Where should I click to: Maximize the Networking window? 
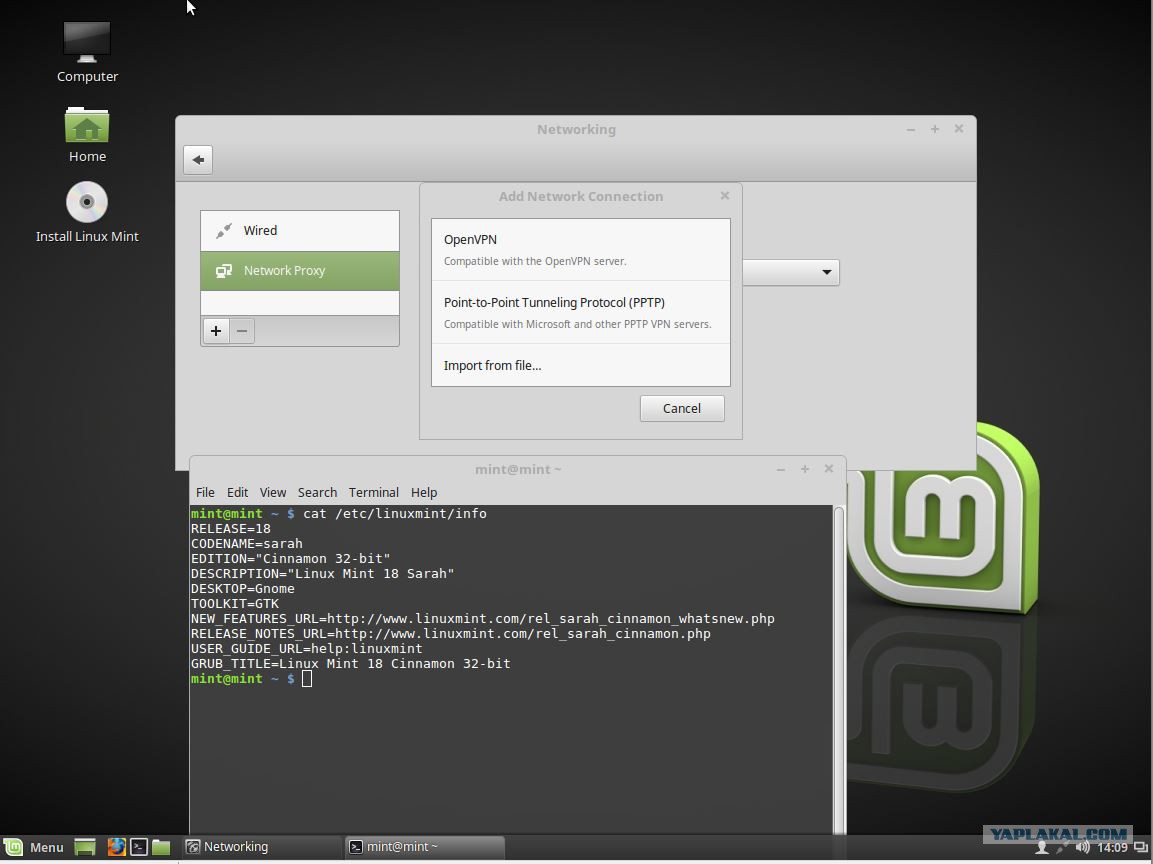click(x=935, y=129)
